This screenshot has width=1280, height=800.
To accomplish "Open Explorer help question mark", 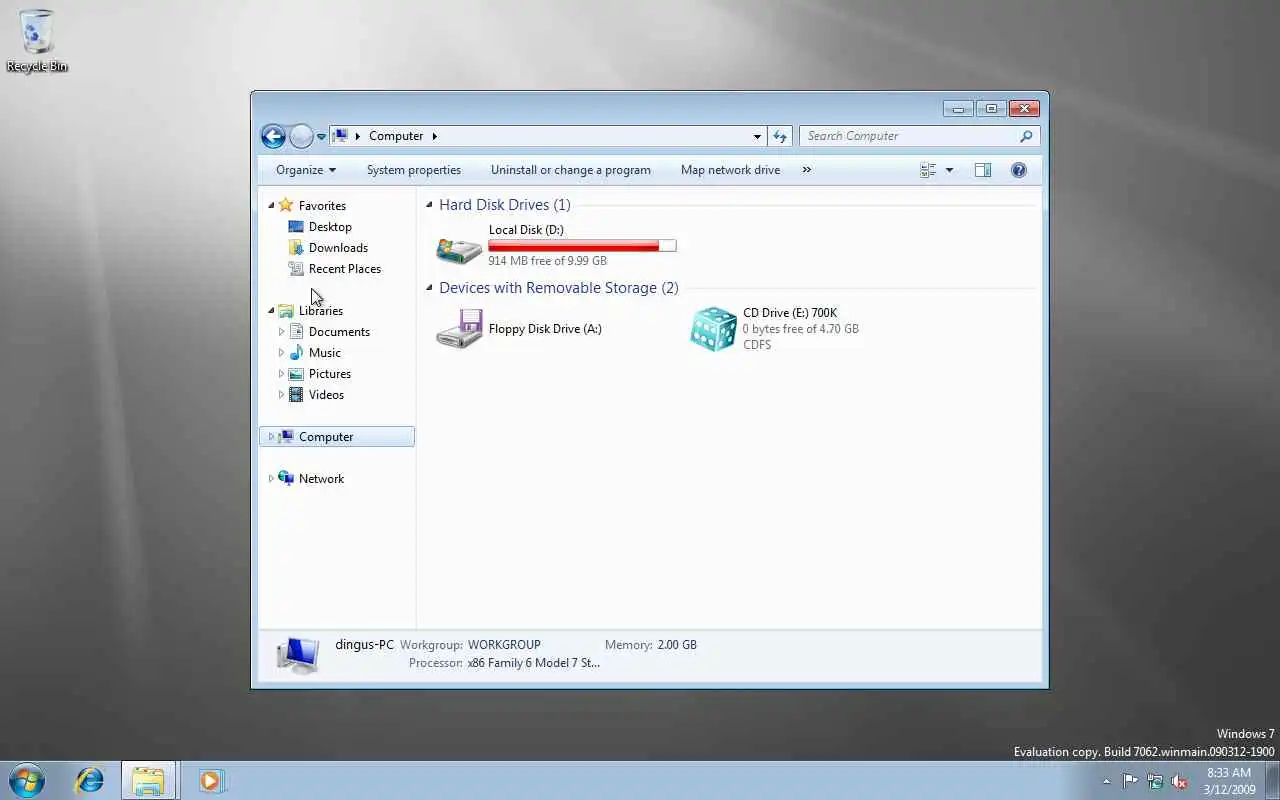I will [1019, 170].
